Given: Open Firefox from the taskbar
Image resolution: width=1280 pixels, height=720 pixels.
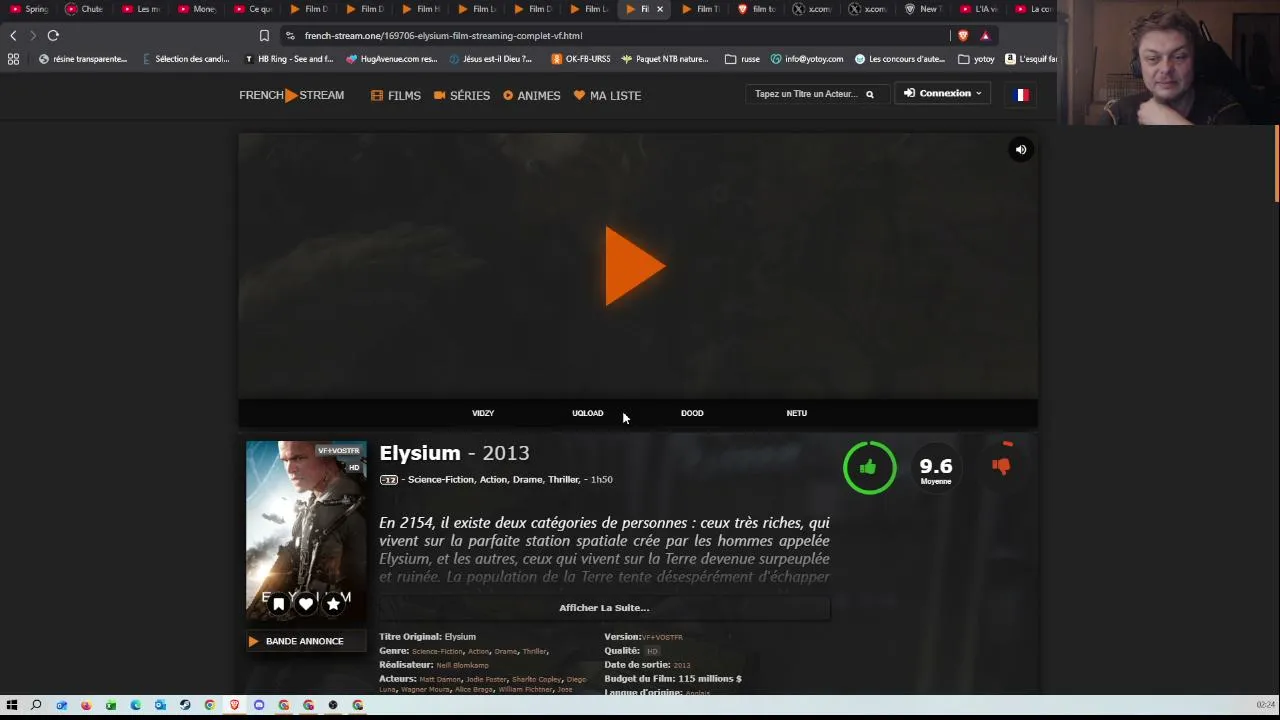Looking at the screenshot, I should tap(86, 705).
